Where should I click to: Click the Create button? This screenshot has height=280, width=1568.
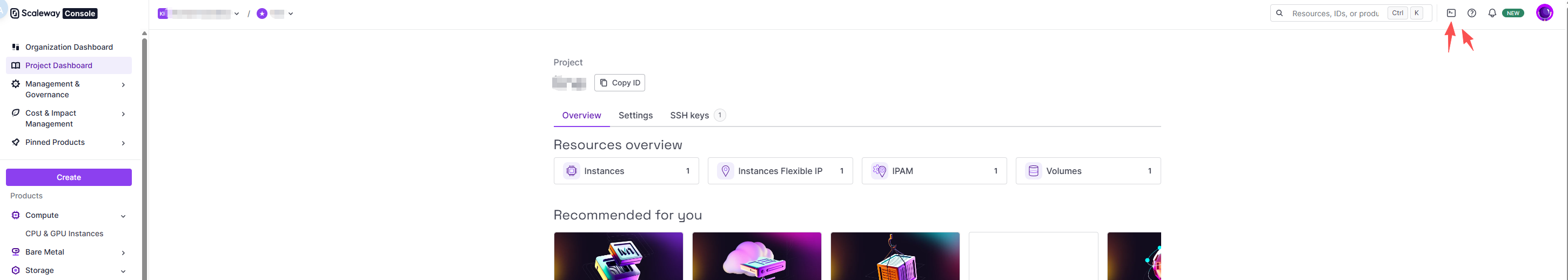click(x=69, y=177)
